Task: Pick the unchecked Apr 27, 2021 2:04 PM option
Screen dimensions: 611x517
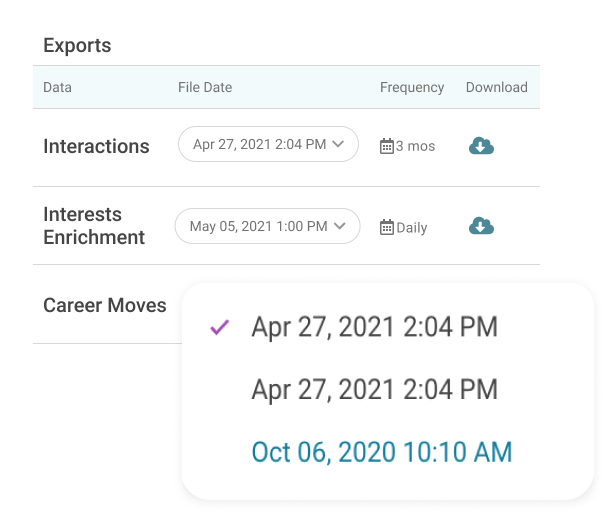Action: tap(374, 389)
